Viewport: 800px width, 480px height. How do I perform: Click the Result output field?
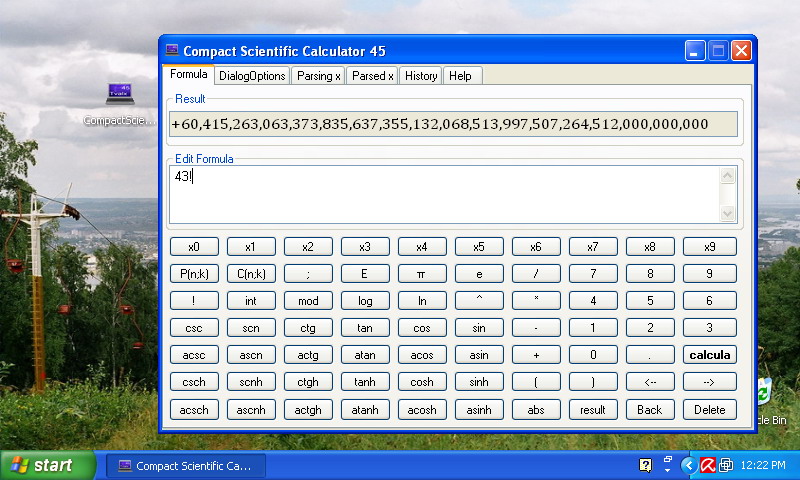tap(453, 124)
